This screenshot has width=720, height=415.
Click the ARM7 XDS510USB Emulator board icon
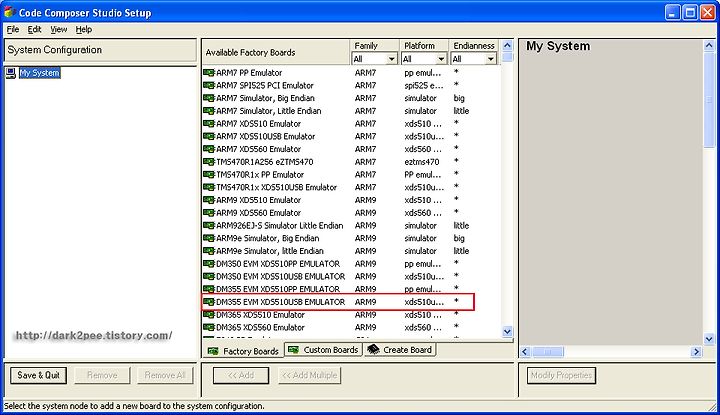[x=208, y=136]
